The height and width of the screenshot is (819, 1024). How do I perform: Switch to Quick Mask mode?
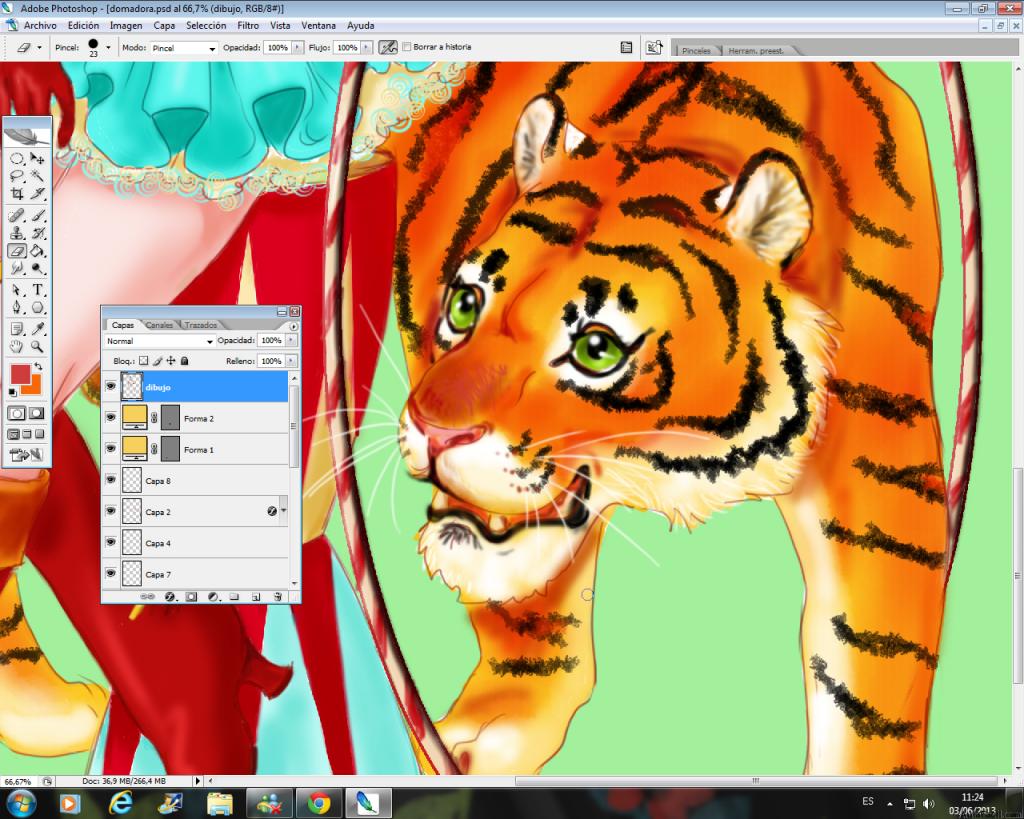tap(37, 413)
